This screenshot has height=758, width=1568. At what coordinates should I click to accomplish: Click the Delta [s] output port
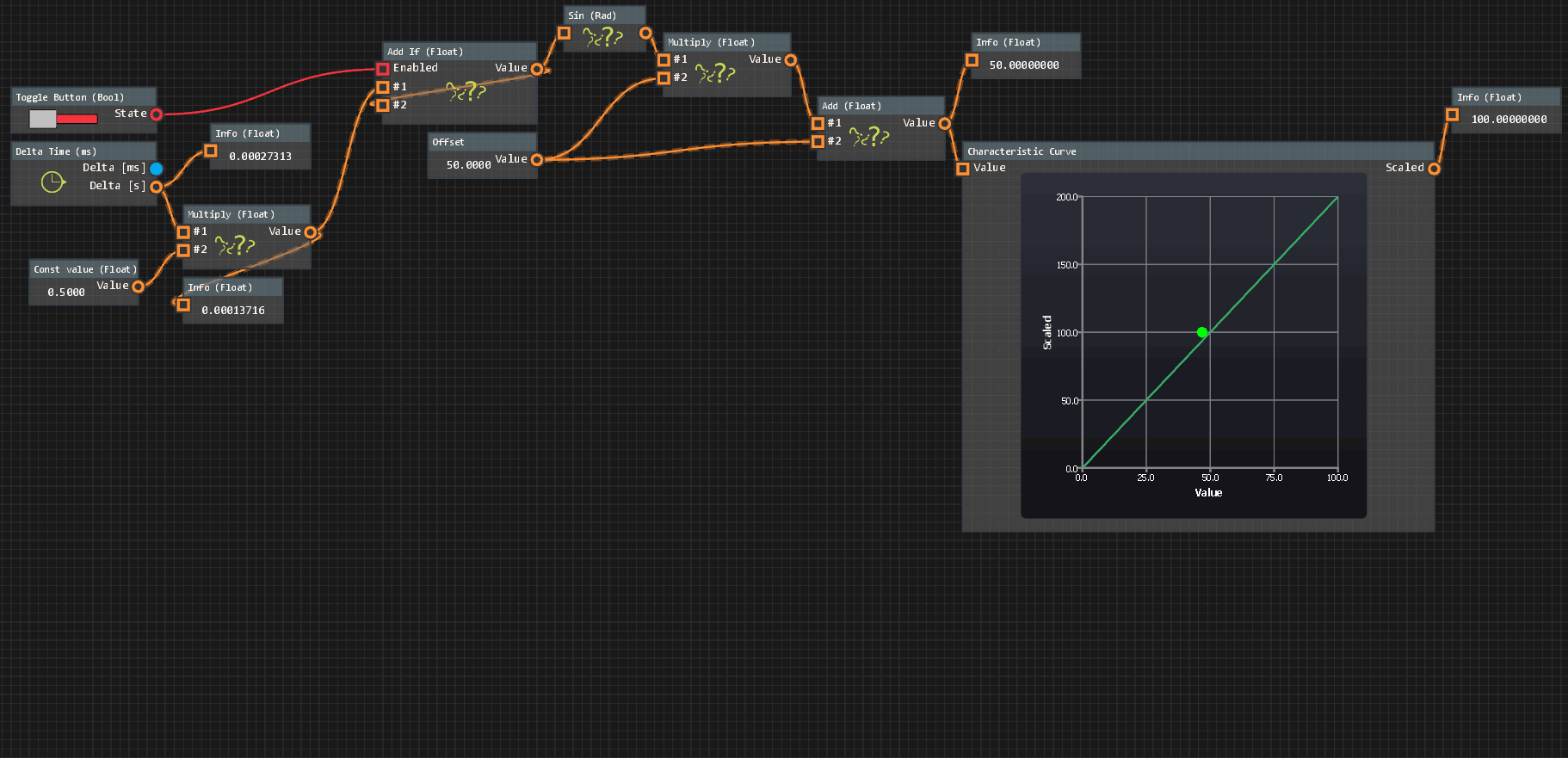157,187
